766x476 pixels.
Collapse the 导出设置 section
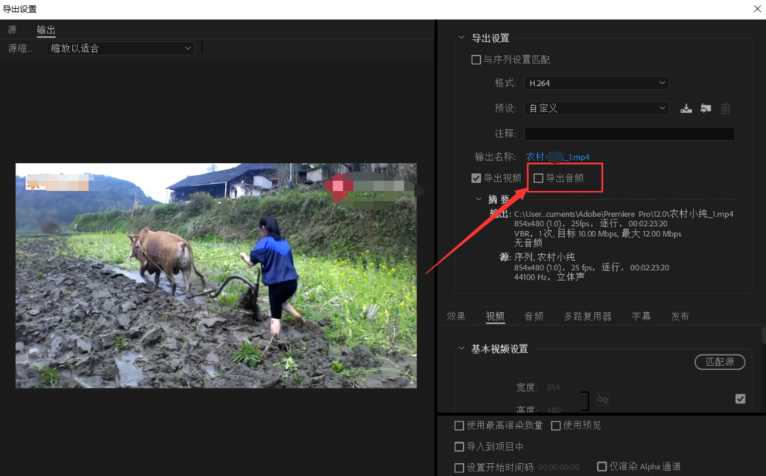pos(462,38)
